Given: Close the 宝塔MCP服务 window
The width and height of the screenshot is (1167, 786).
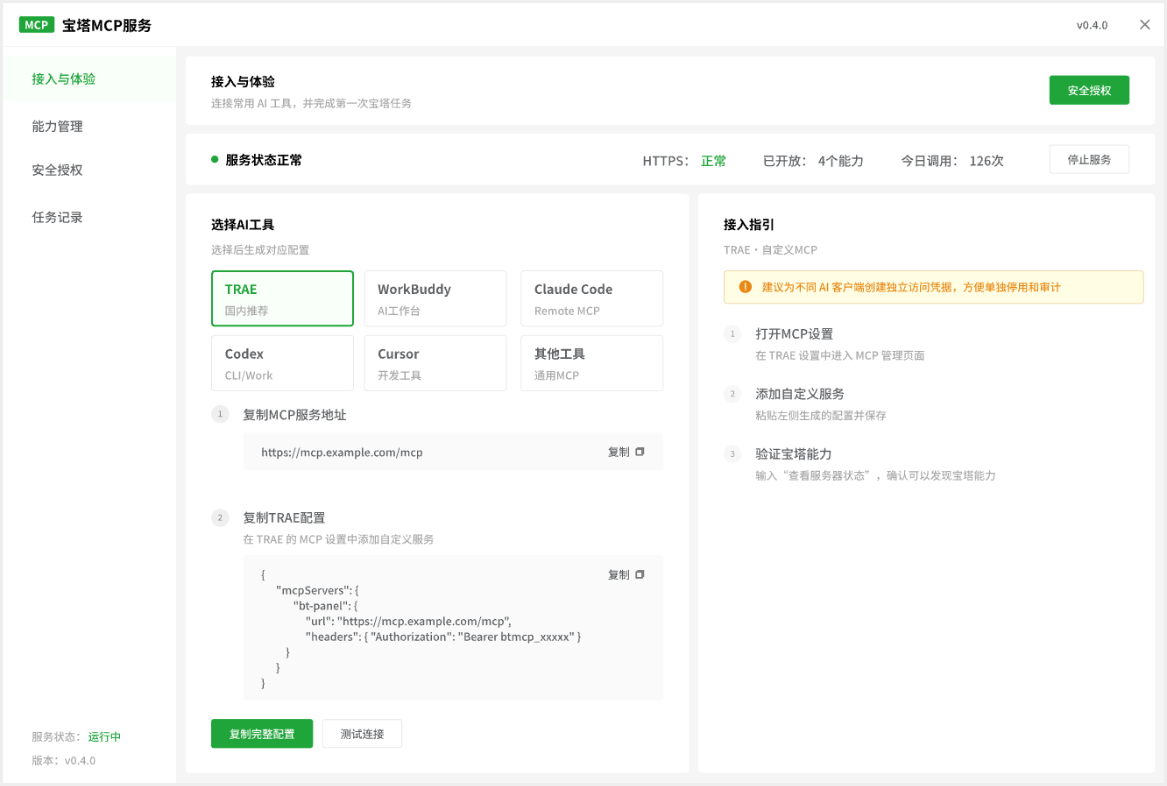Looking at the screenshot, I should [1145, 25].
